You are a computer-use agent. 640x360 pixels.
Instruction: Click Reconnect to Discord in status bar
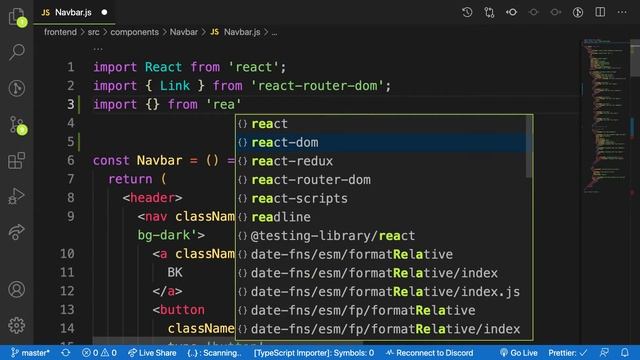pos(429,353)
